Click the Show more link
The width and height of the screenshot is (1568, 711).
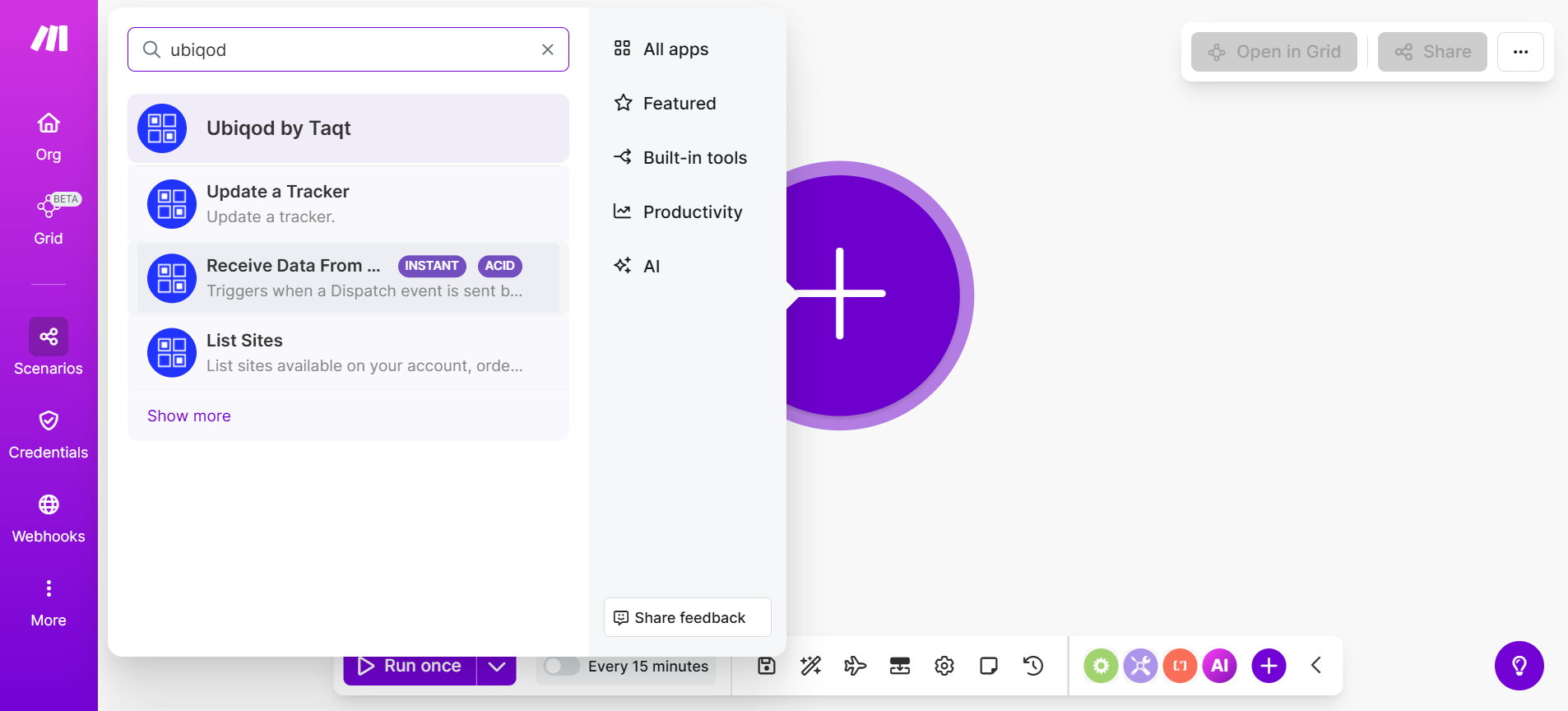(189, 416)
